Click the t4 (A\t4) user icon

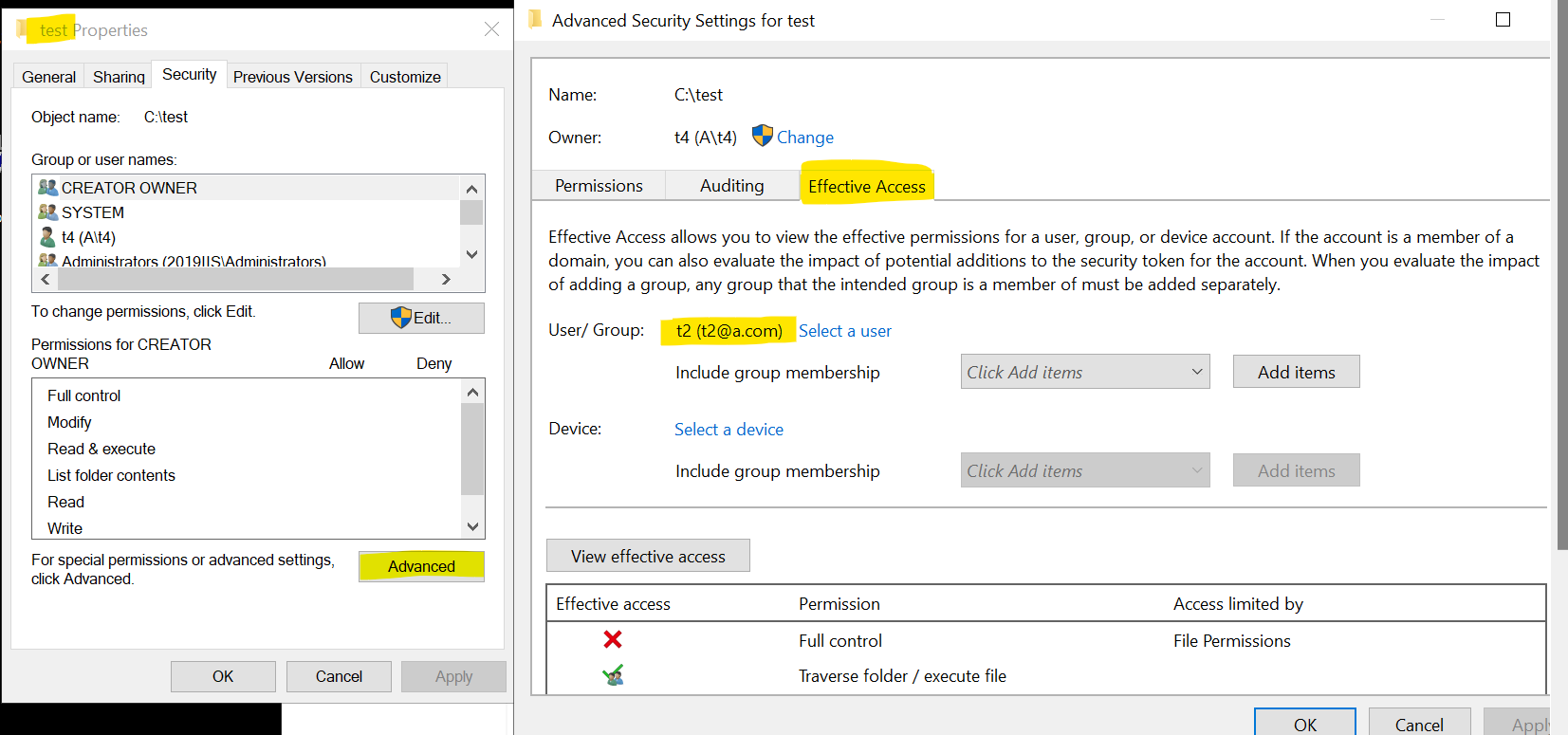tap(47, 237)
